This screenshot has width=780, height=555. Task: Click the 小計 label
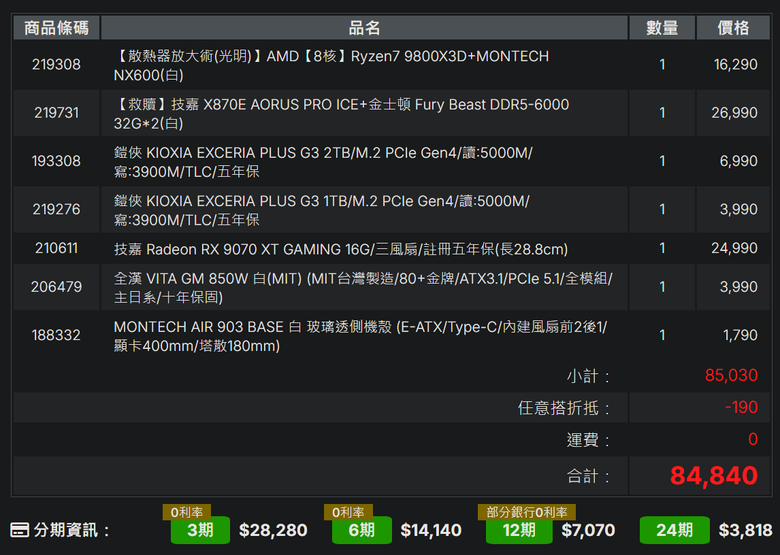coord(588,376)
